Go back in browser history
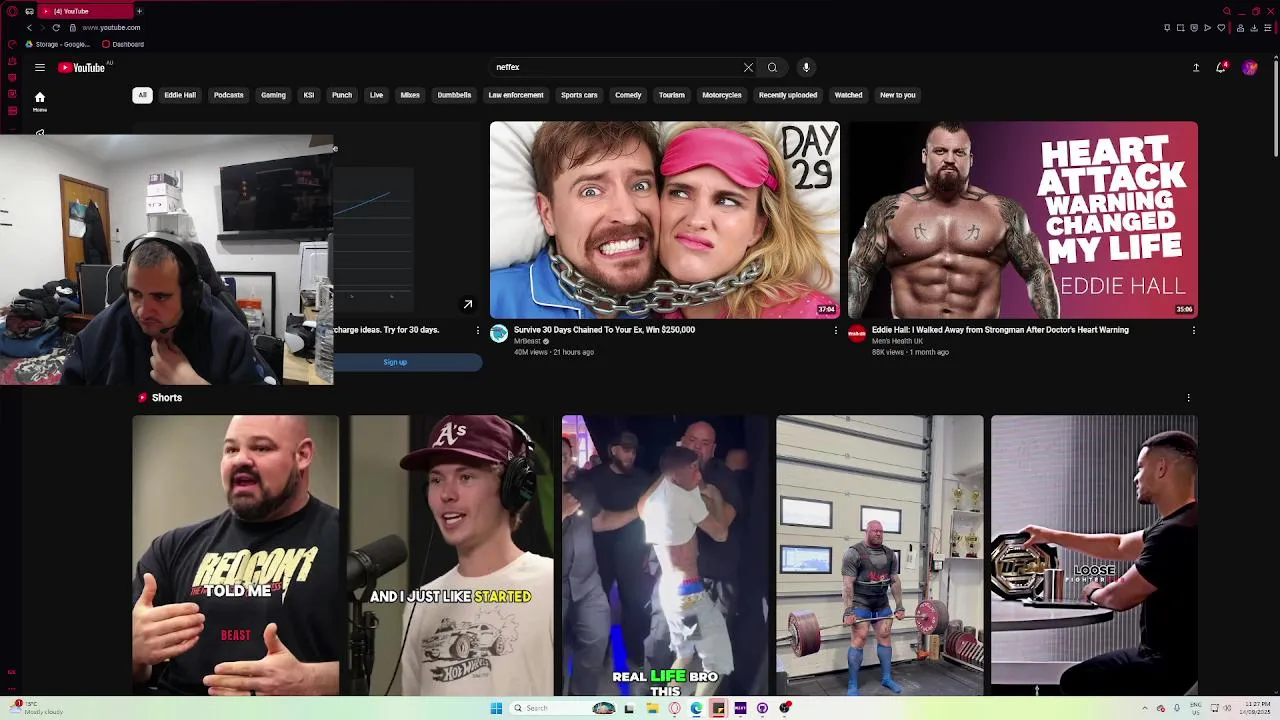Image resolution: width=1280 pixels, height=720 pixels. [29, 27]
